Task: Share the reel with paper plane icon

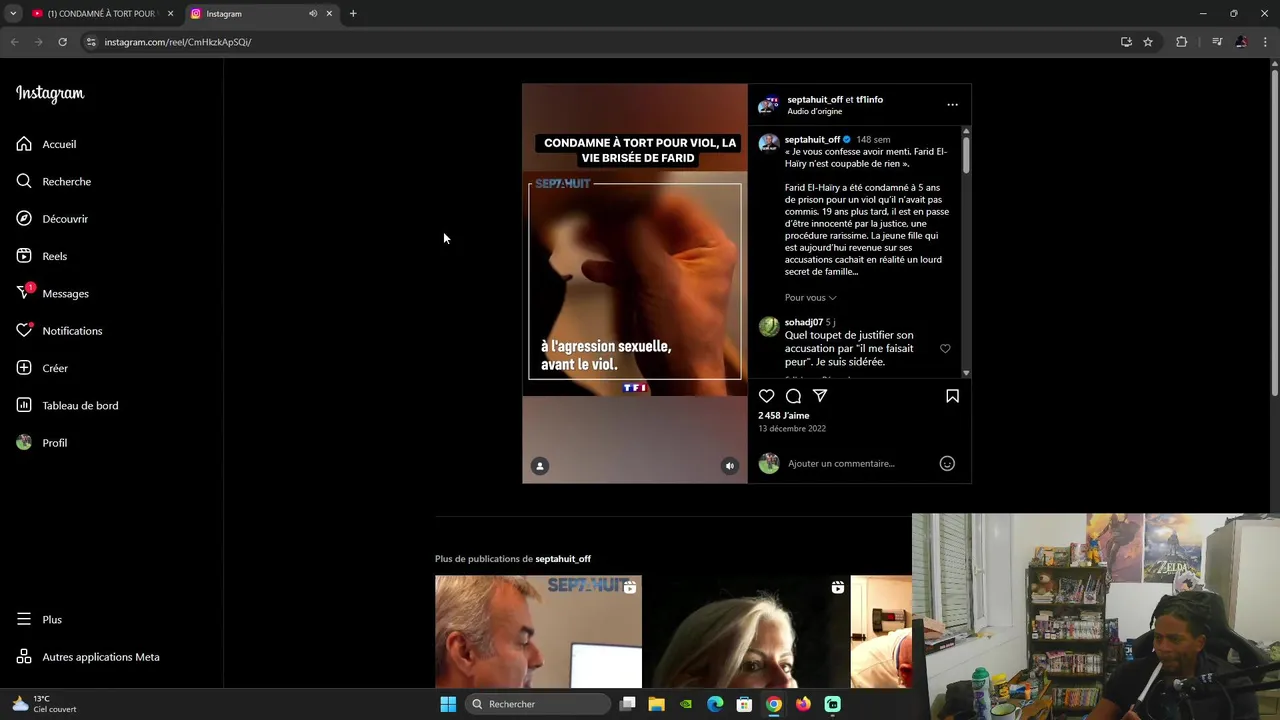Action: tap(820, 396)
